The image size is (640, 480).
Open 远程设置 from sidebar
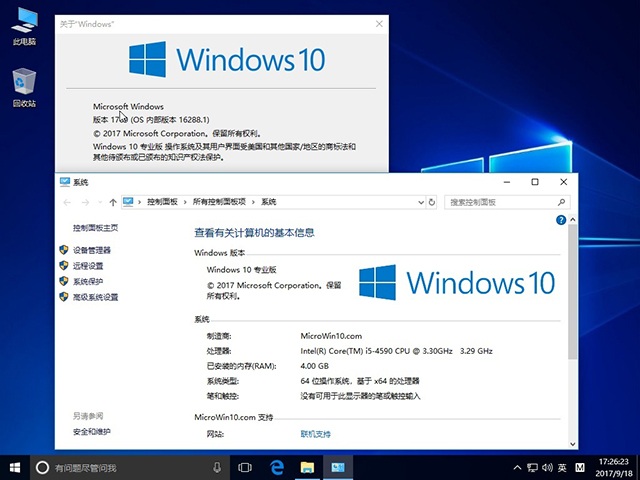88,266
